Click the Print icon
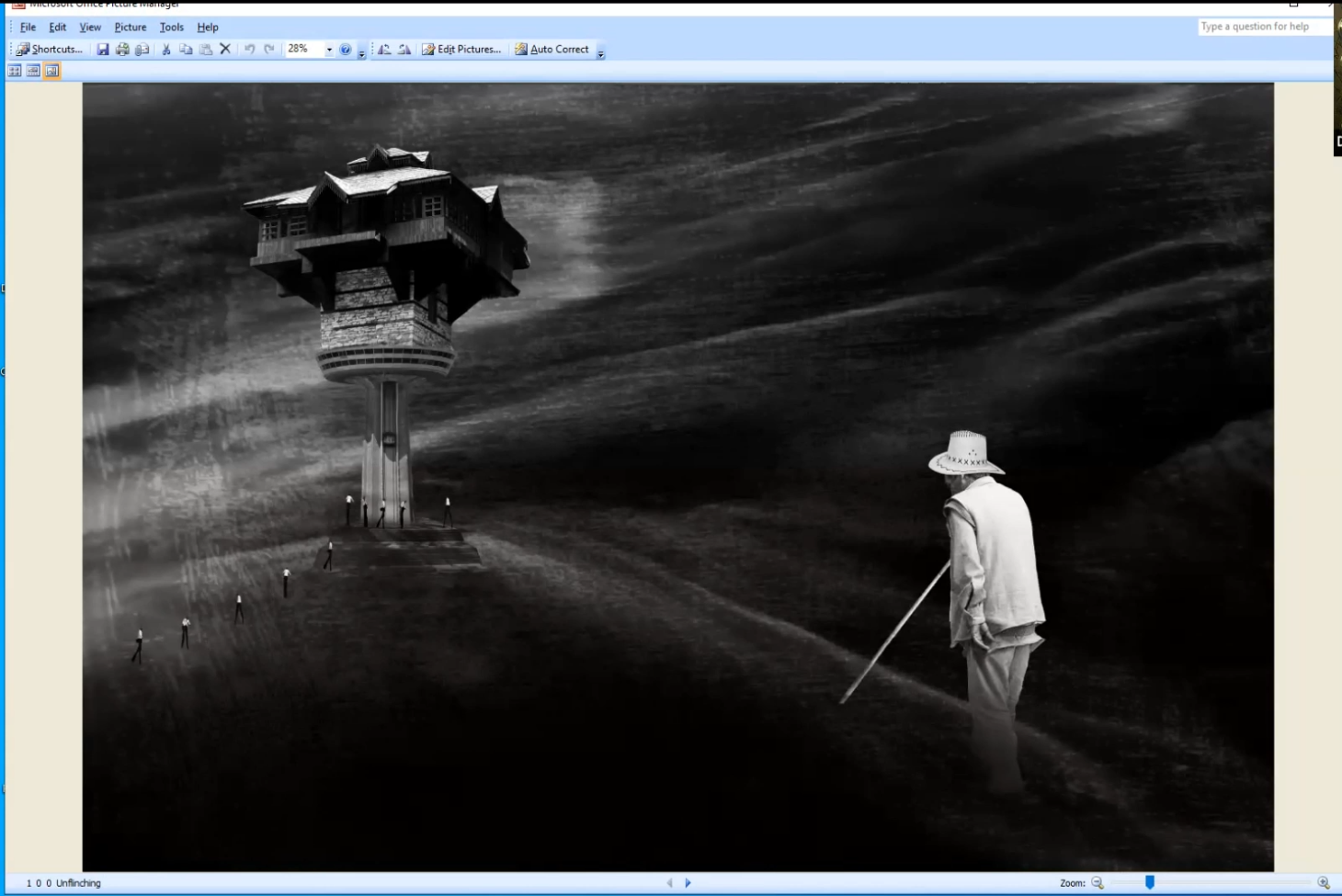The image size is (1342, 896). pos(122,50)
